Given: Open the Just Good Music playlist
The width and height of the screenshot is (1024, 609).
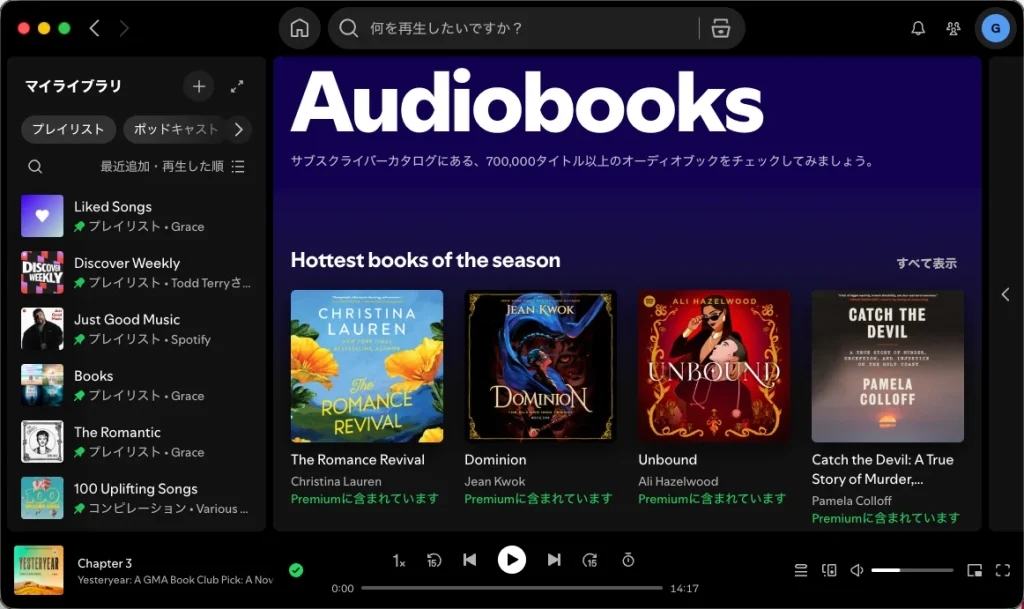Looking at the screenshot, I should click(136, 329).
